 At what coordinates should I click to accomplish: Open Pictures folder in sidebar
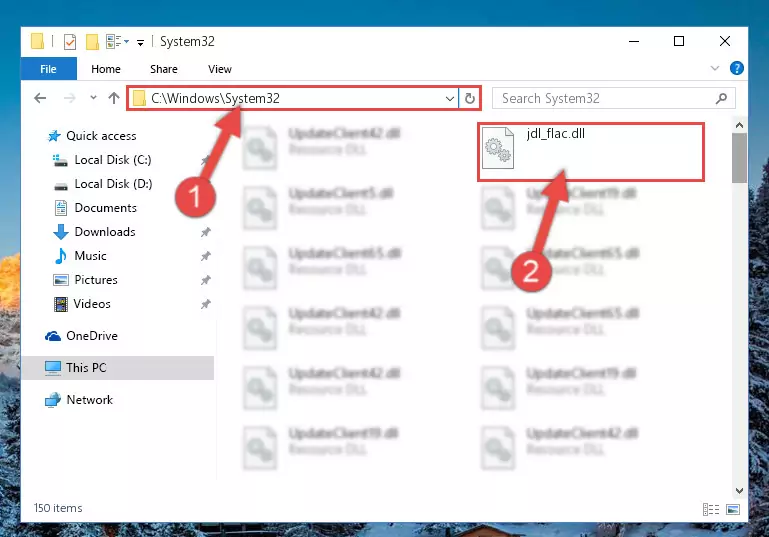pos(96,280)
